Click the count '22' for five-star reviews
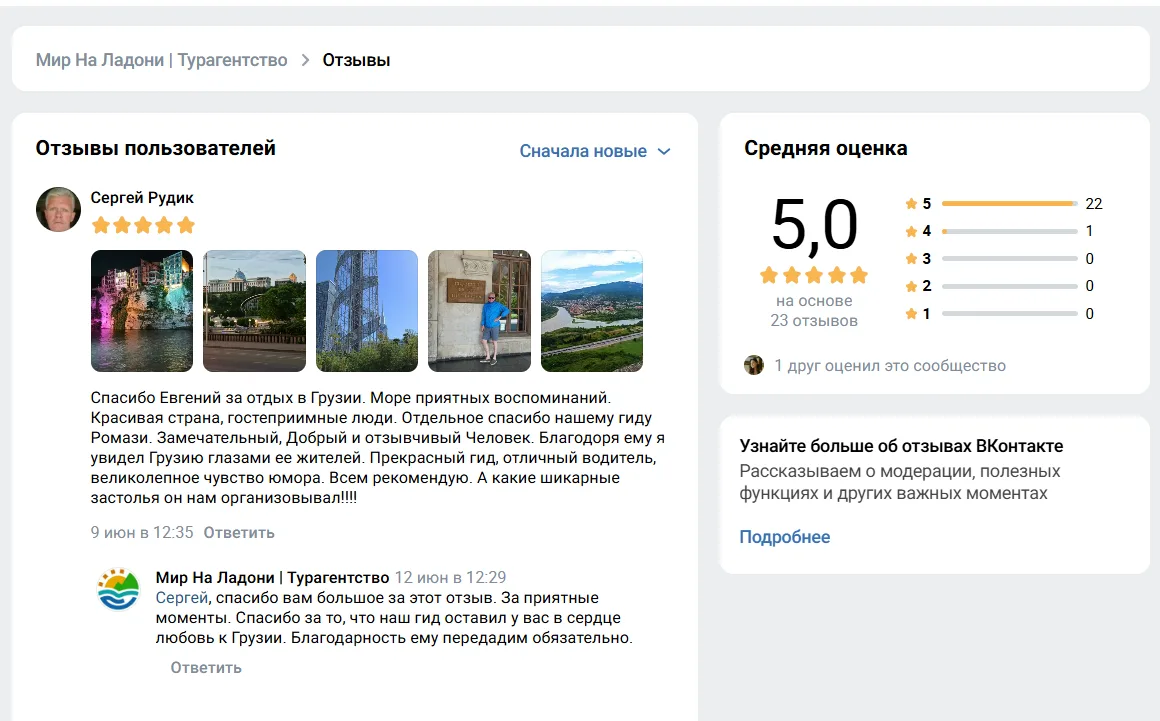 coord(1093,203)
